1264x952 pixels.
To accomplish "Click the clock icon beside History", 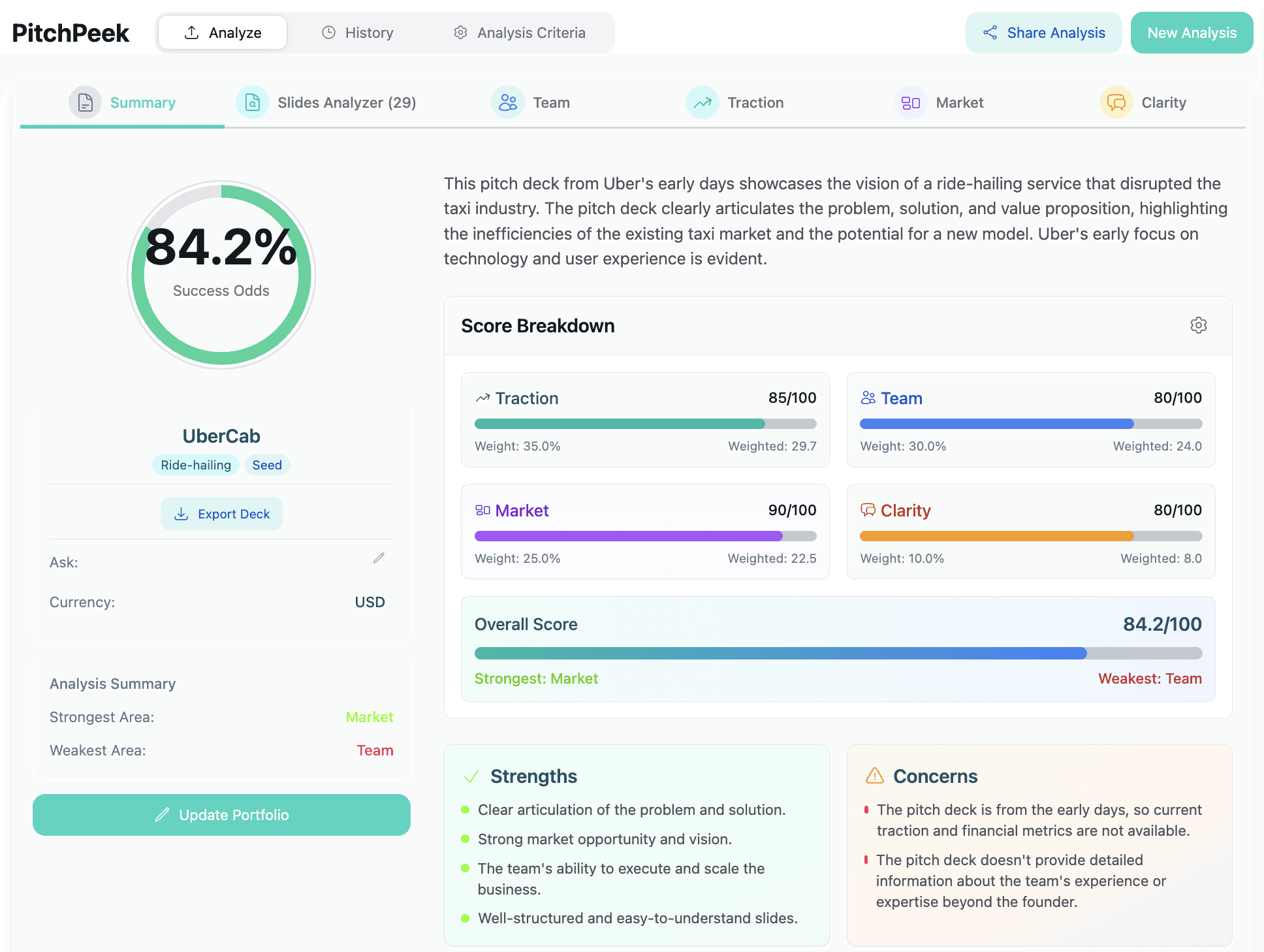I will 328,33.
